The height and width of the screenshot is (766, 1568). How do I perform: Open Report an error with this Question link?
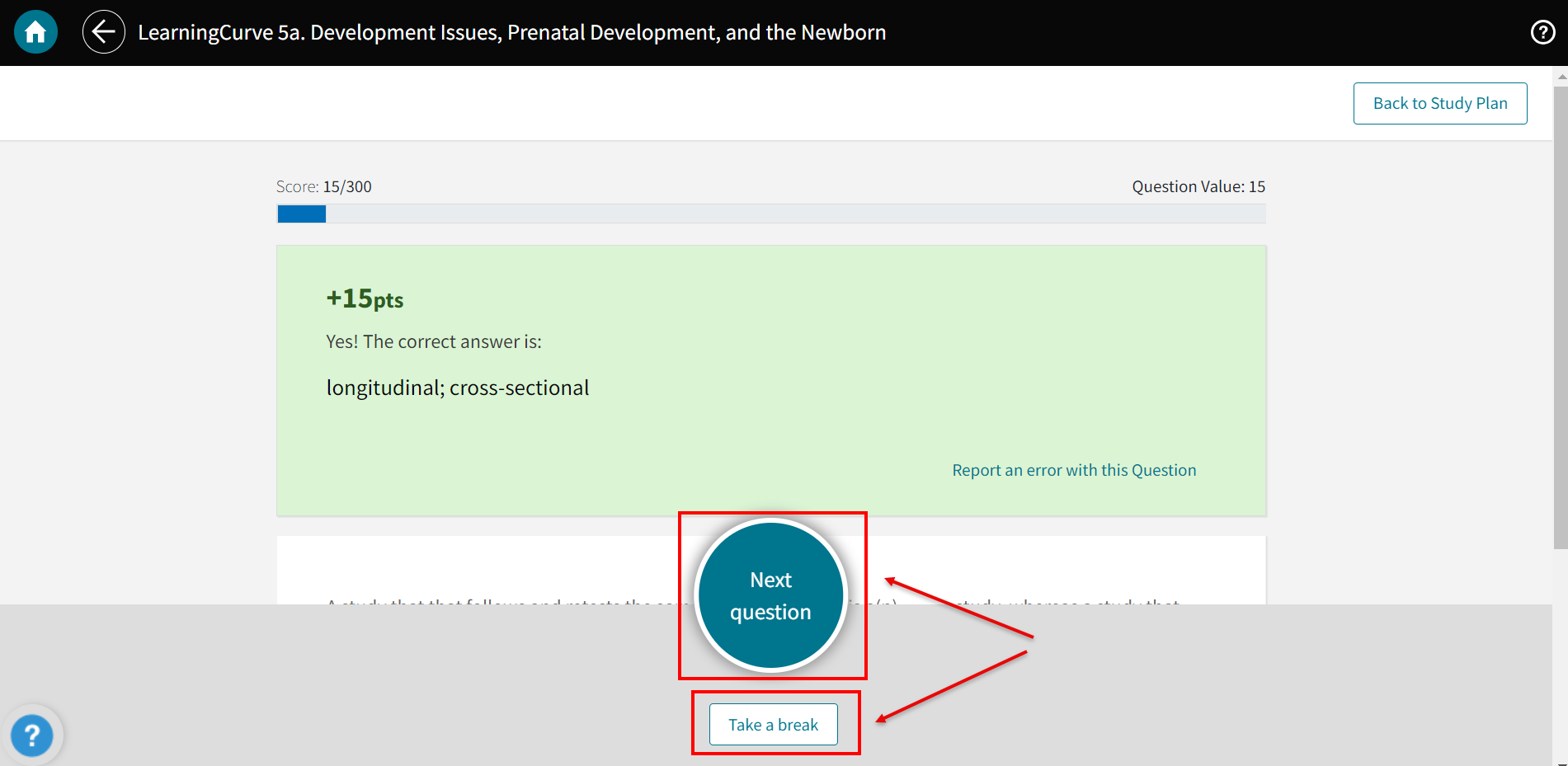tap(1073, 470)
